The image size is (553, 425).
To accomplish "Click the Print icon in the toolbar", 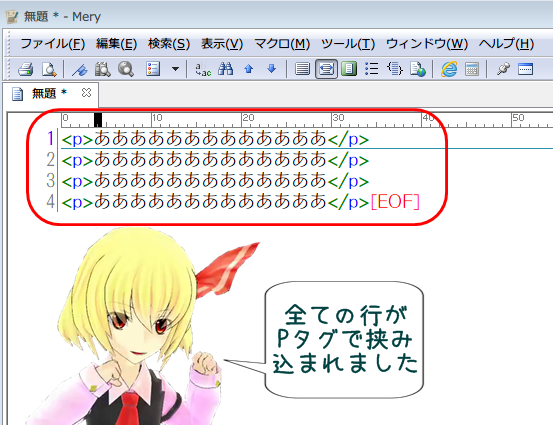I will (x=25, y=69).
